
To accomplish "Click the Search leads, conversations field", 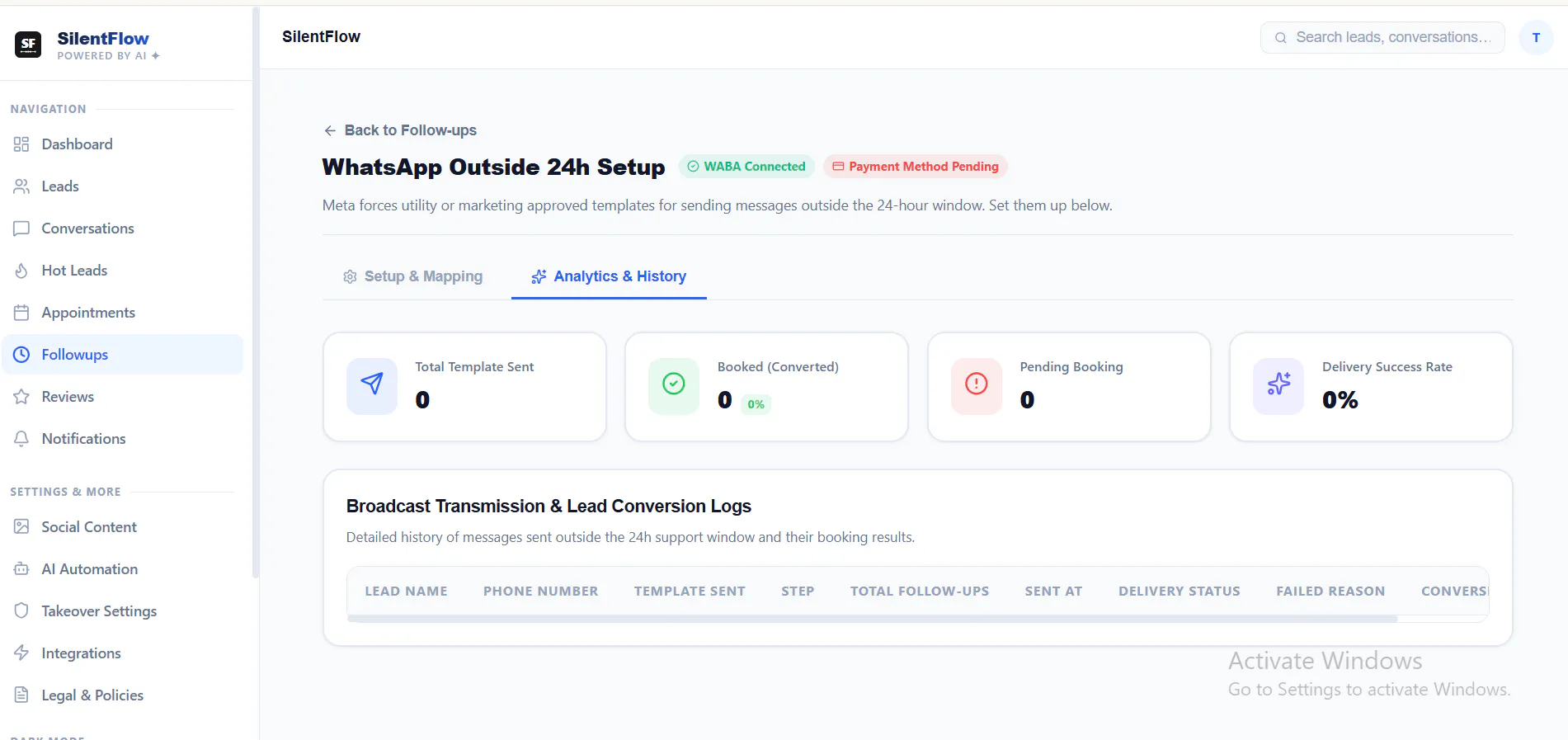I will coord(1382,38).
